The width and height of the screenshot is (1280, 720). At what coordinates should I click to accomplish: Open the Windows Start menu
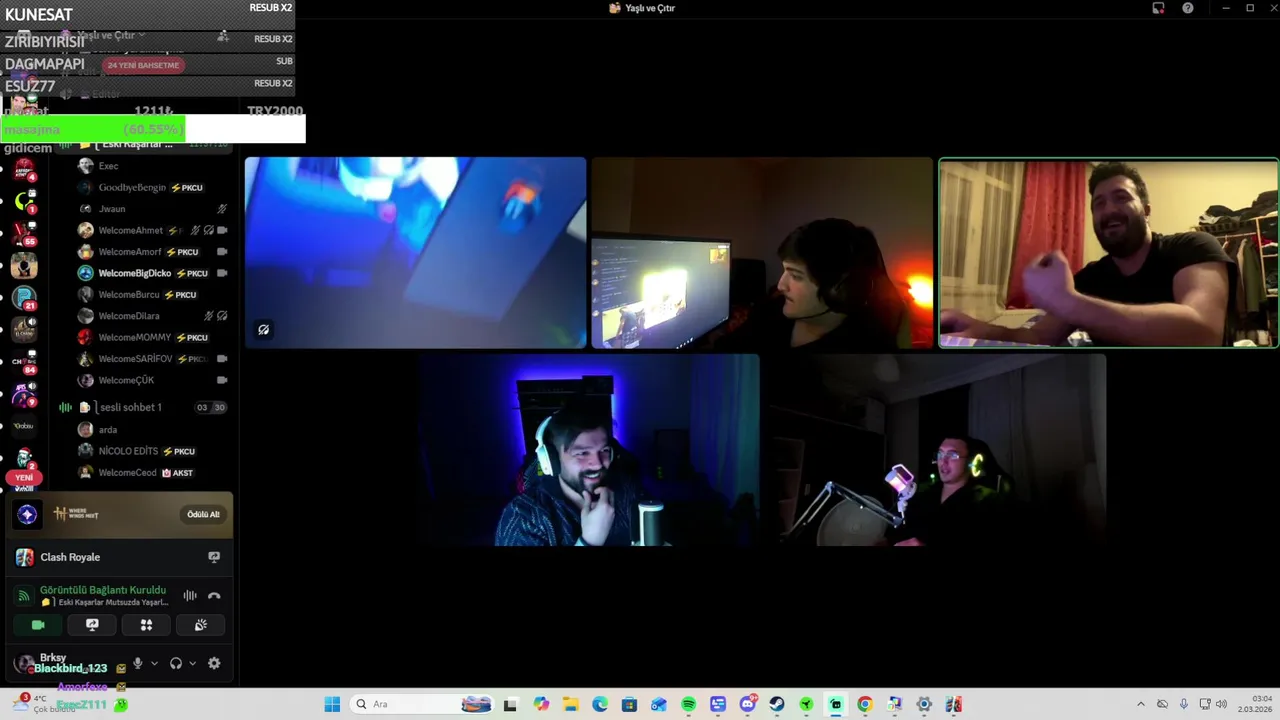point(332,704)
